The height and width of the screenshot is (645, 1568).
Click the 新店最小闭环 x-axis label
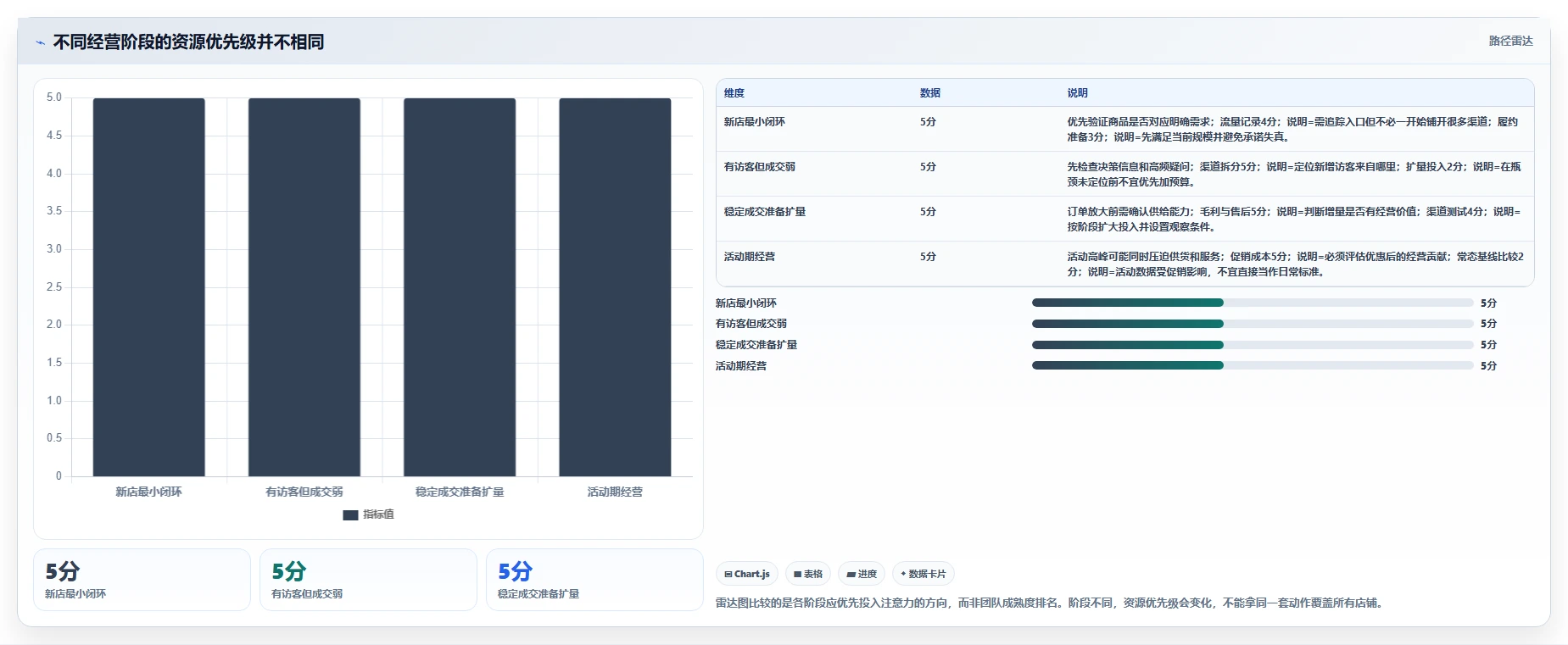pos(148,492)
